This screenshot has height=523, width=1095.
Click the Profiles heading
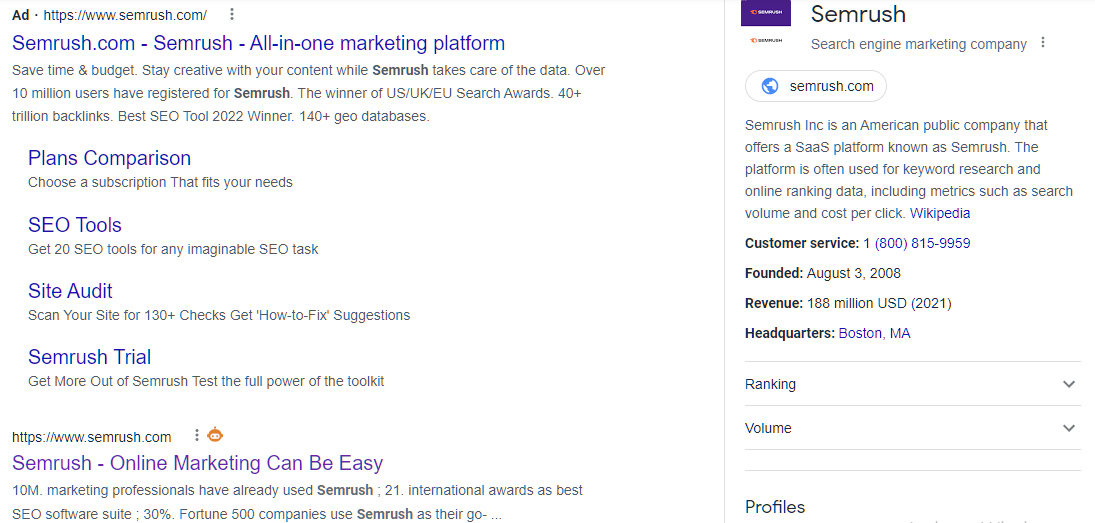point(775,506)
